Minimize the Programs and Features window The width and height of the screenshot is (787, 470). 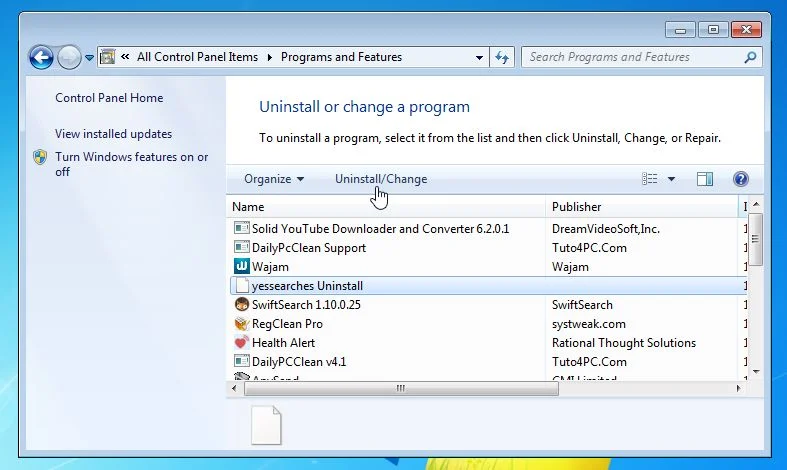(x=680, y=30)
